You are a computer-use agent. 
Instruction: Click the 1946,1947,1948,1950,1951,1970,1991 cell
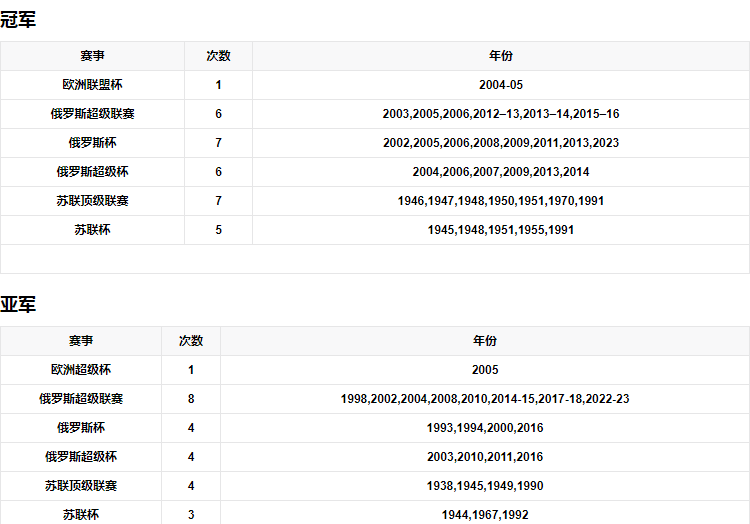click(500, 201)
